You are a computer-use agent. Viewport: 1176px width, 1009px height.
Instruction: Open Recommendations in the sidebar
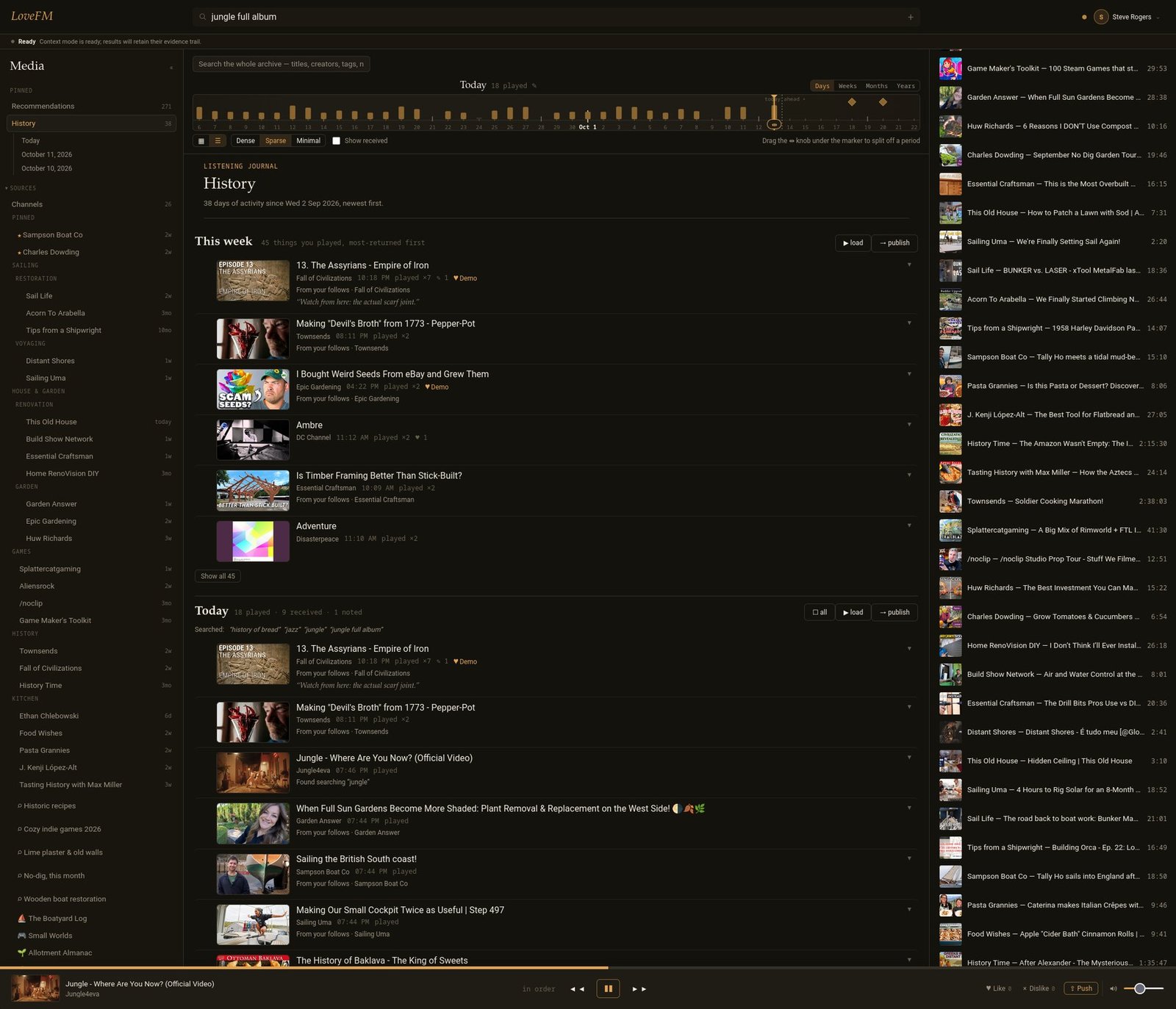[x=91, y=107]
